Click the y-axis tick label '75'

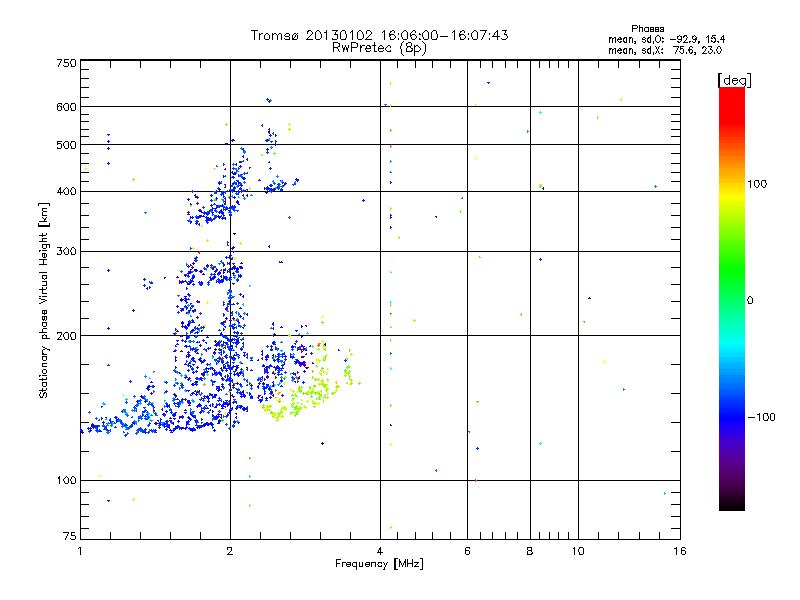point(70,536)
